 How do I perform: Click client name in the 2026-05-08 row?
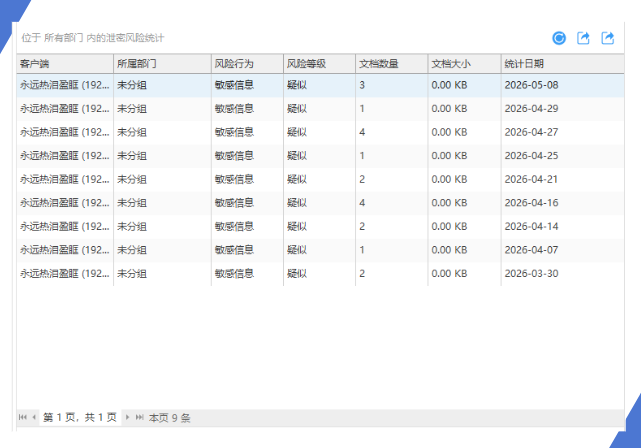point(65,85)
